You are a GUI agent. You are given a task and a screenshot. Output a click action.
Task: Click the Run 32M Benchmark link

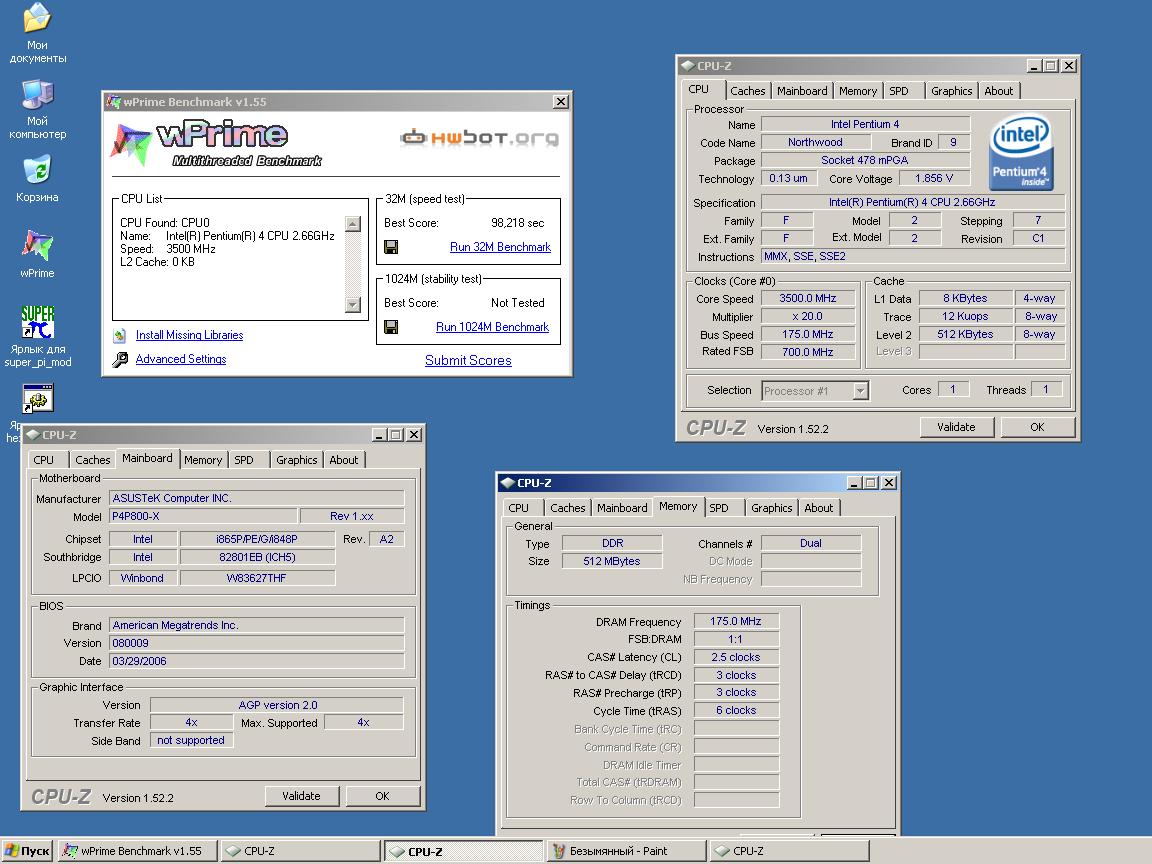coord(500,247)
